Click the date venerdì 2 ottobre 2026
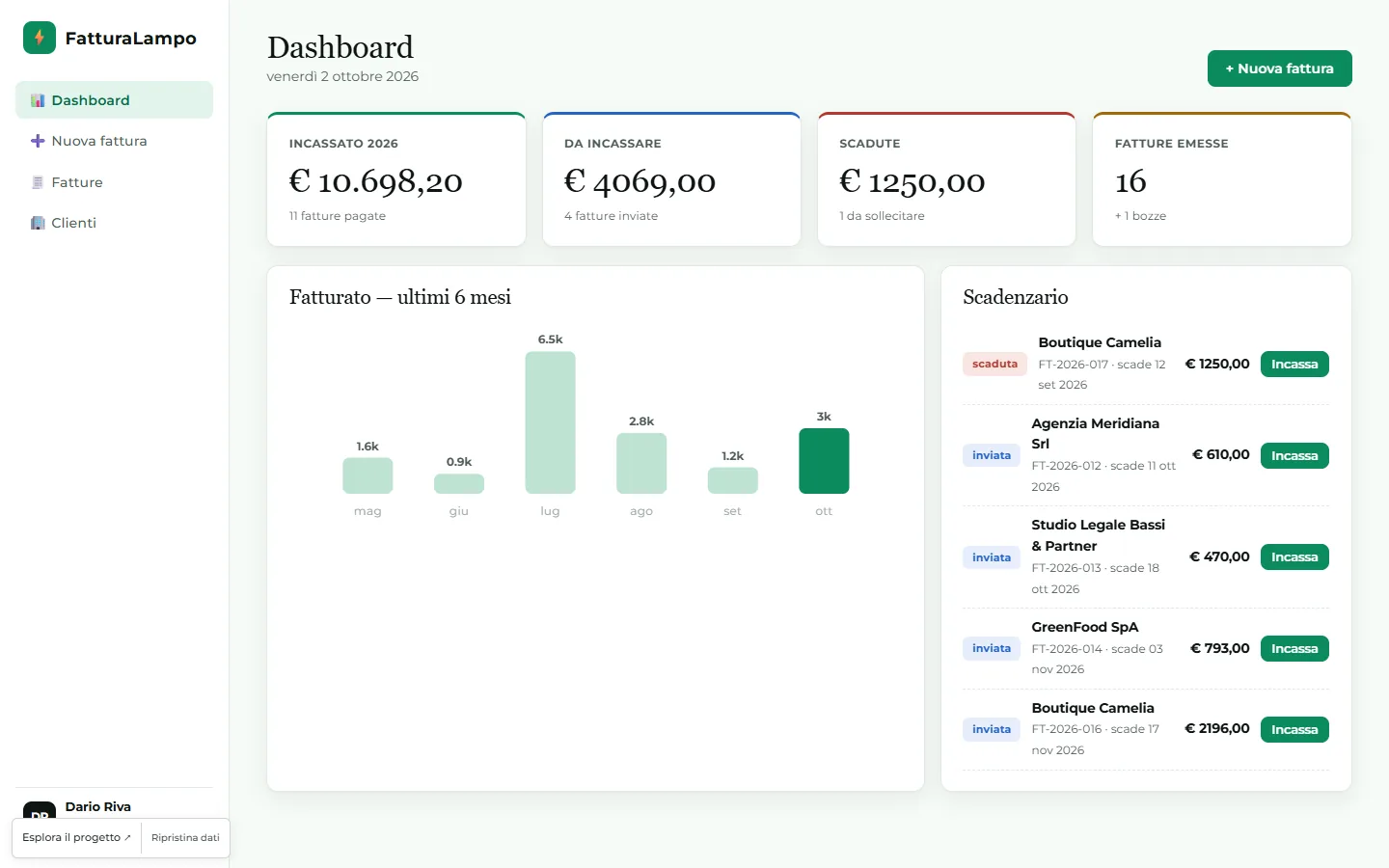This screenshot has height=868, width=1389. coord(342,76)
